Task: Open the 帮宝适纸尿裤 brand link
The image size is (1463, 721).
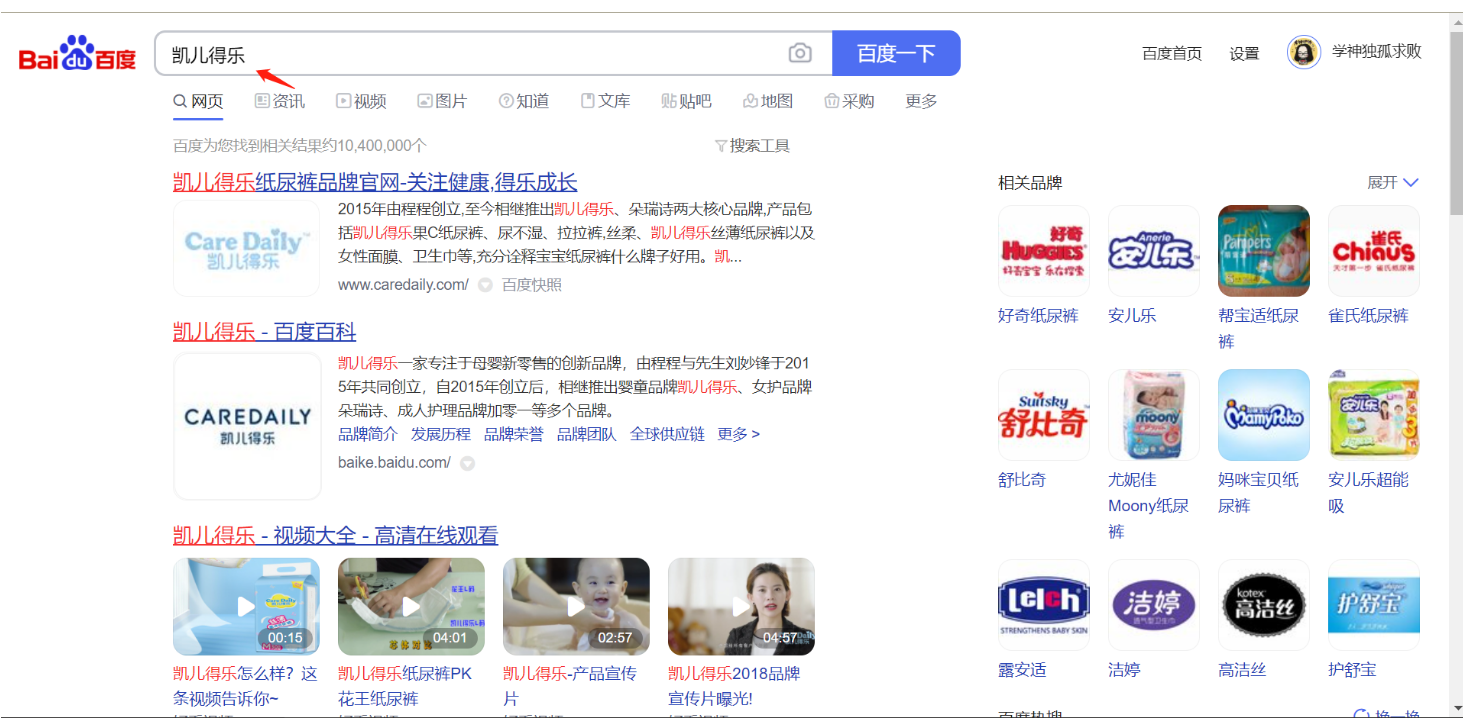Action: pos(1259,329)
